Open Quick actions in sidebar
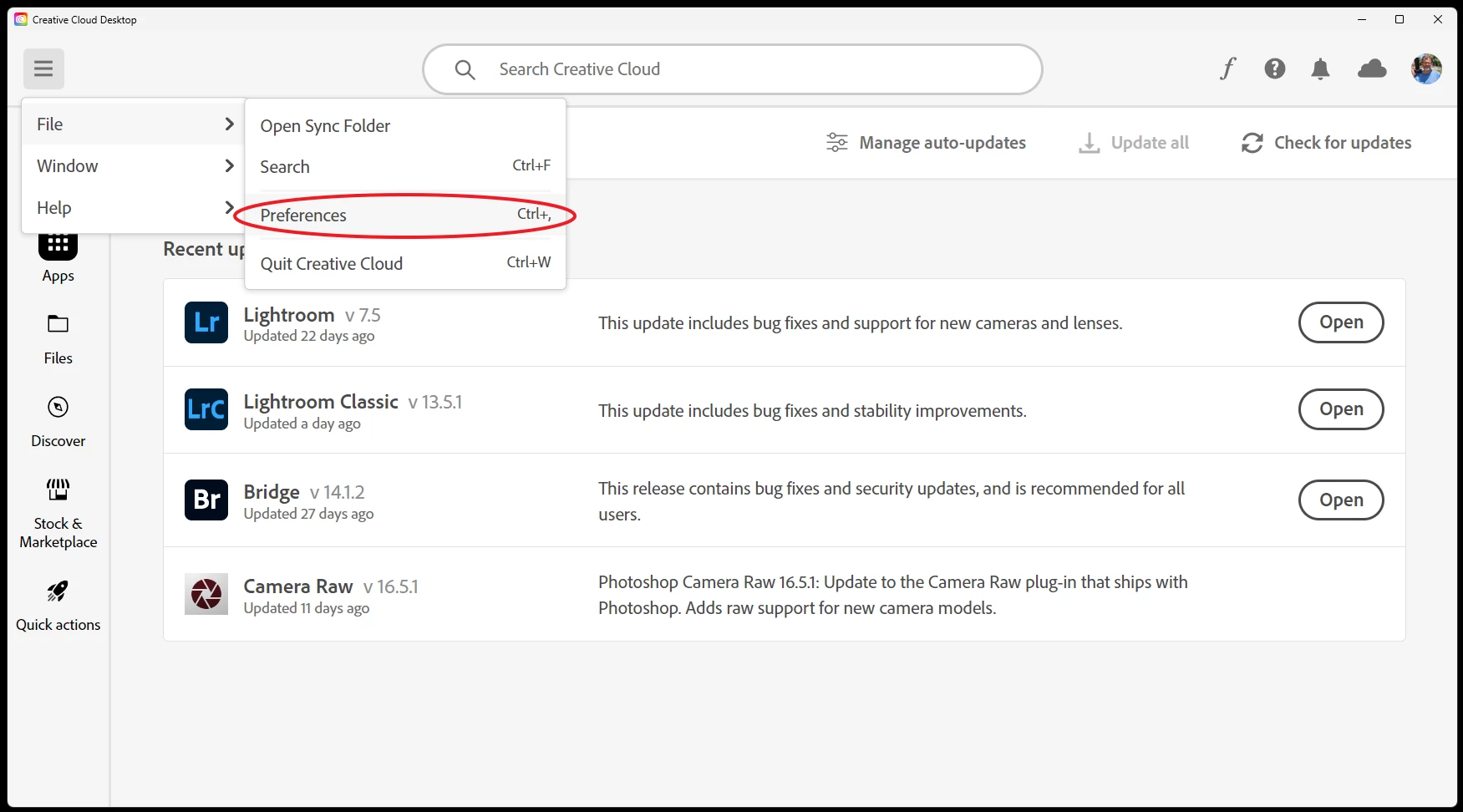Image resolution: width=1463 pixels, height=812 pixels. [58, 606]
